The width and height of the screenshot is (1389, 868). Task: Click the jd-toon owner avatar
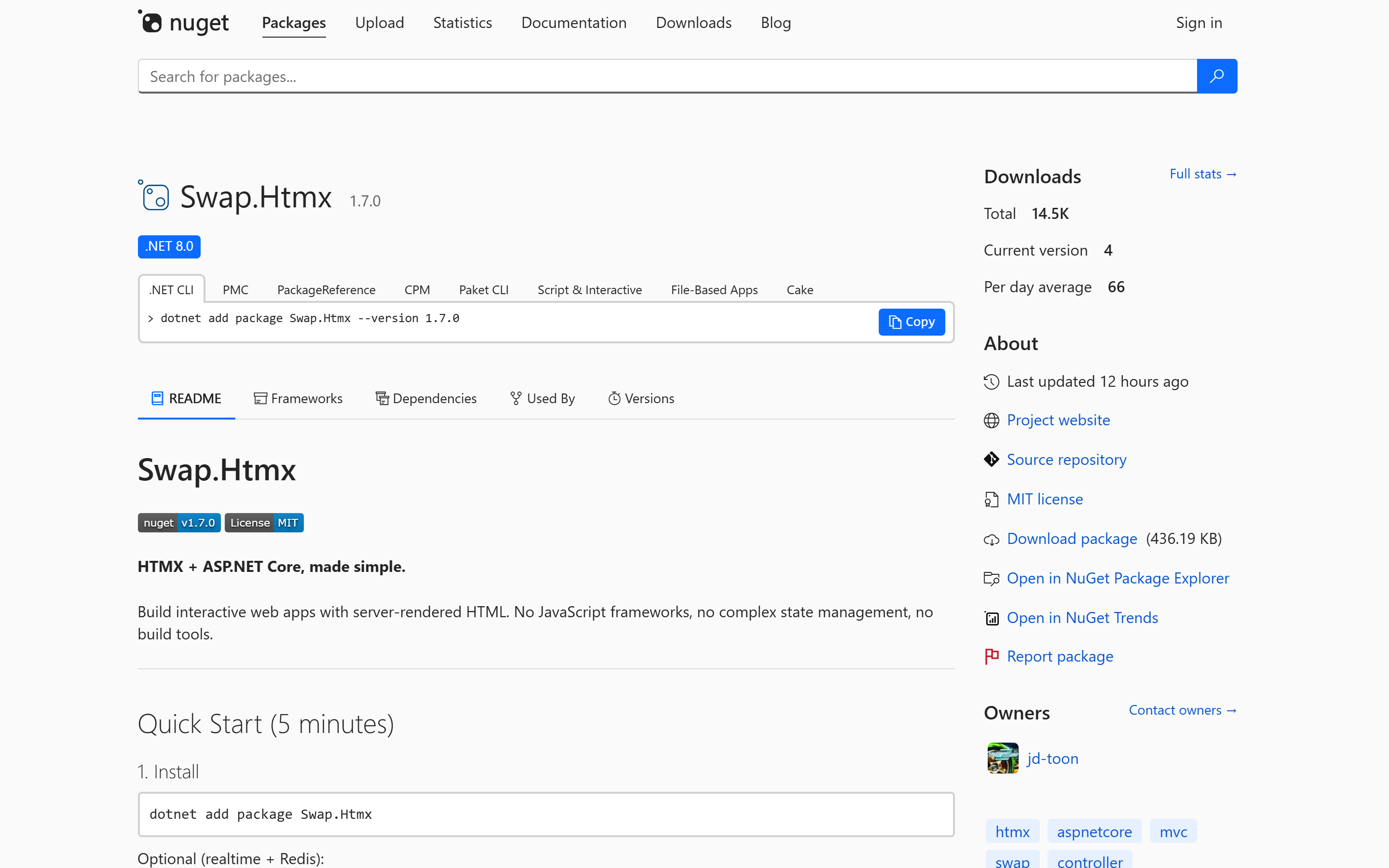1003,759
